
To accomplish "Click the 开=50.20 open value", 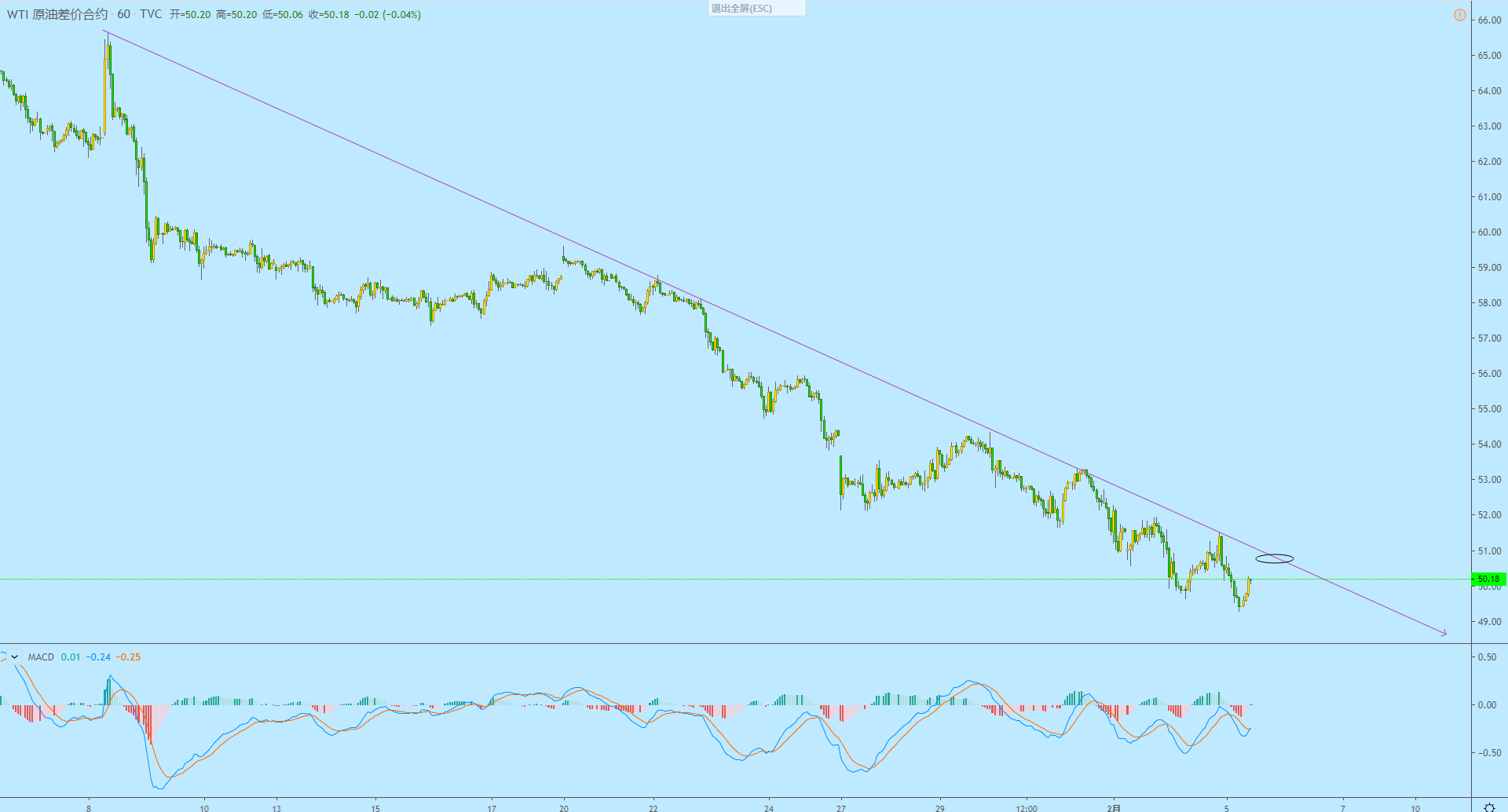I will pos(190,15).
